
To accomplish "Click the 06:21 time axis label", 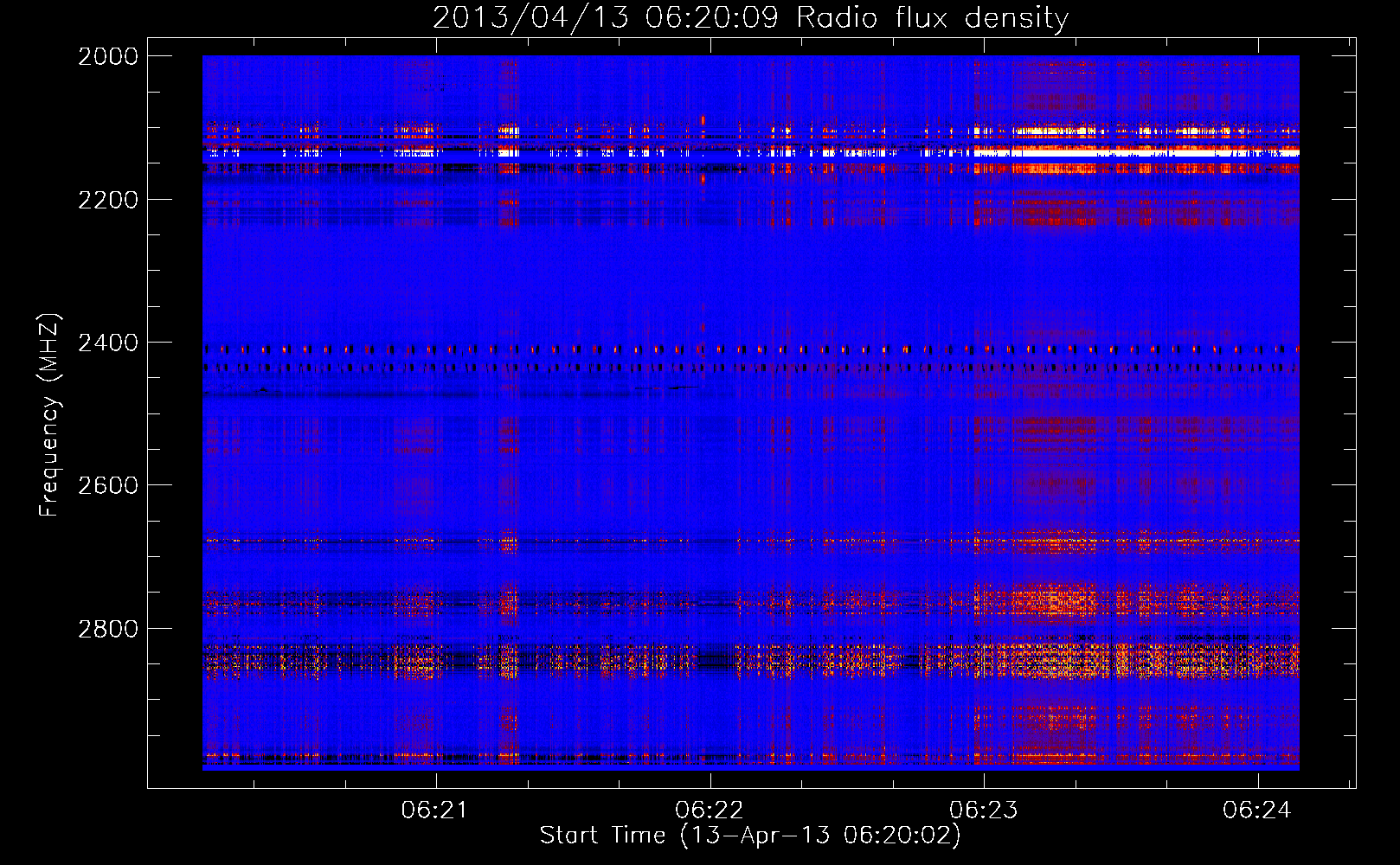I will coord(434,810).
